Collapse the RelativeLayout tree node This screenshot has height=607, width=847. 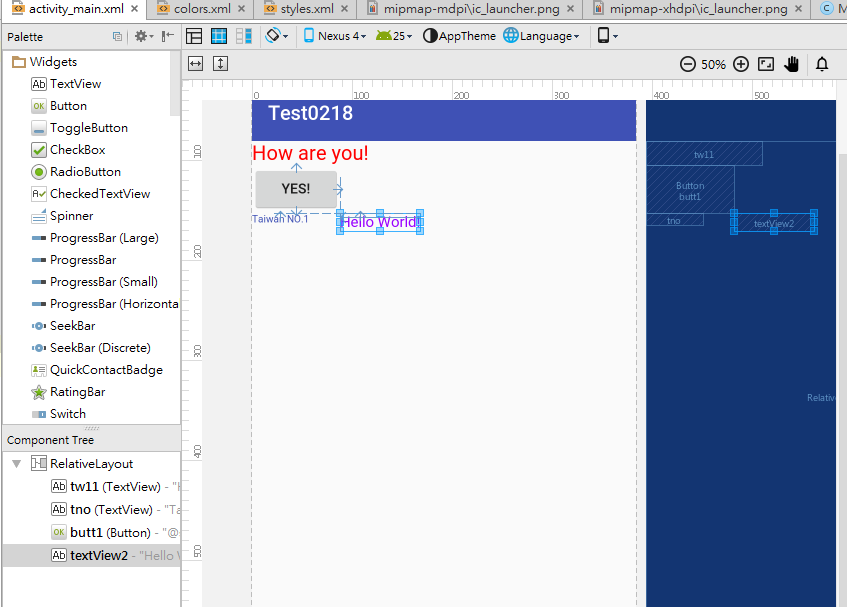17,464
